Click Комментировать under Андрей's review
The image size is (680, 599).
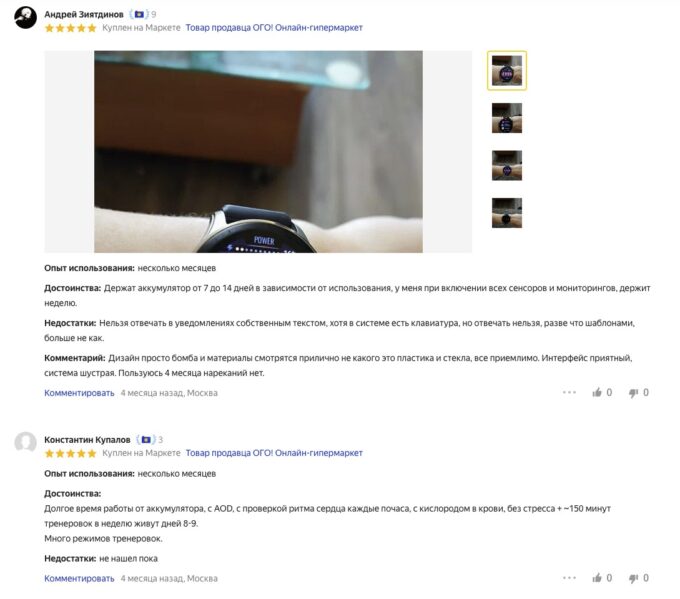pyautogui.click(x=79, y=393)
